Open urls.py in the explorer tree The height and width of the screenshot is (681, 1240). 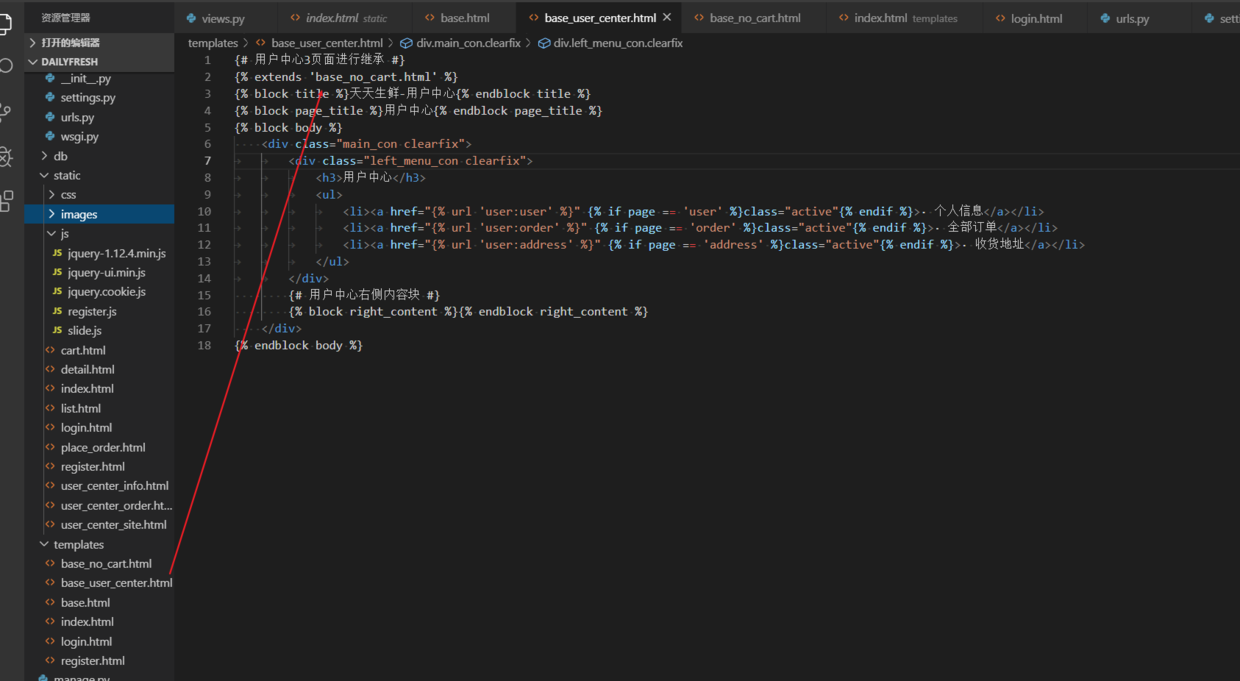(x=77, y=117)
